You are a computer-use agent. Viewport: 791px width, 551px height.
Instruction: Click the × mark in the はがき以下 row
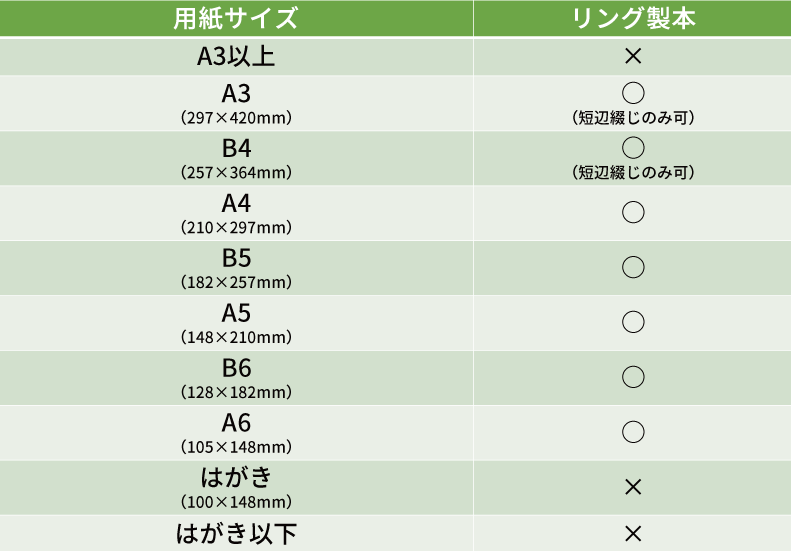click(x=632, y=533)
